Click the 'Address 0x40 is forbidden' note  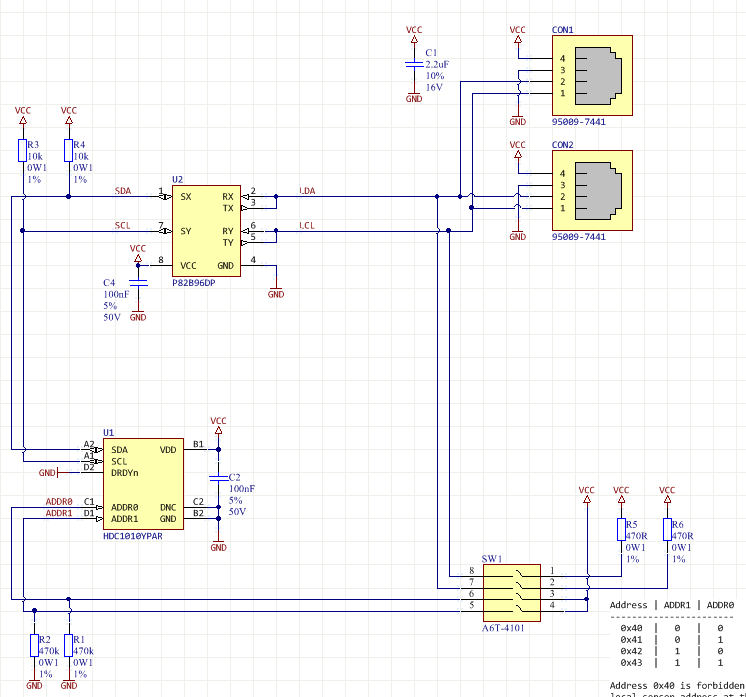(677, 686)
